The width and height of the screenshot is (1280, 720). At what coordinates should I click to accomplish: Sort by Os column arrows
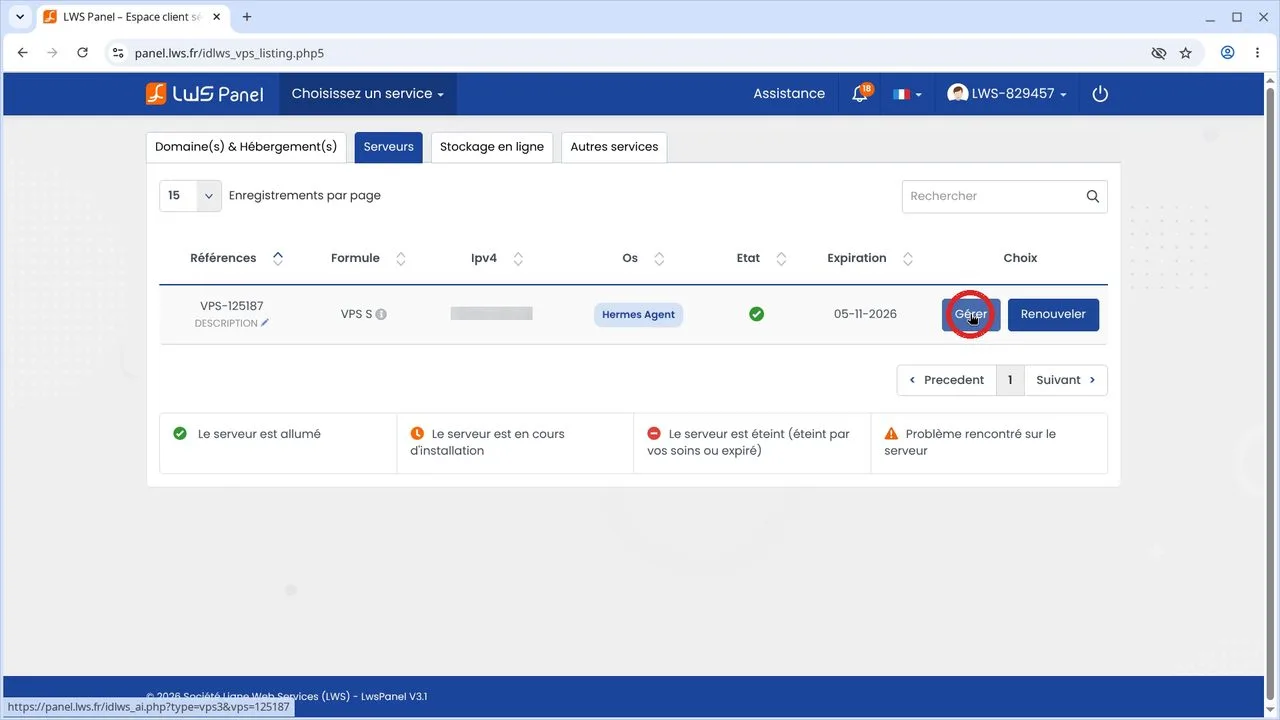pyautogui.click(x=659, y=258)
